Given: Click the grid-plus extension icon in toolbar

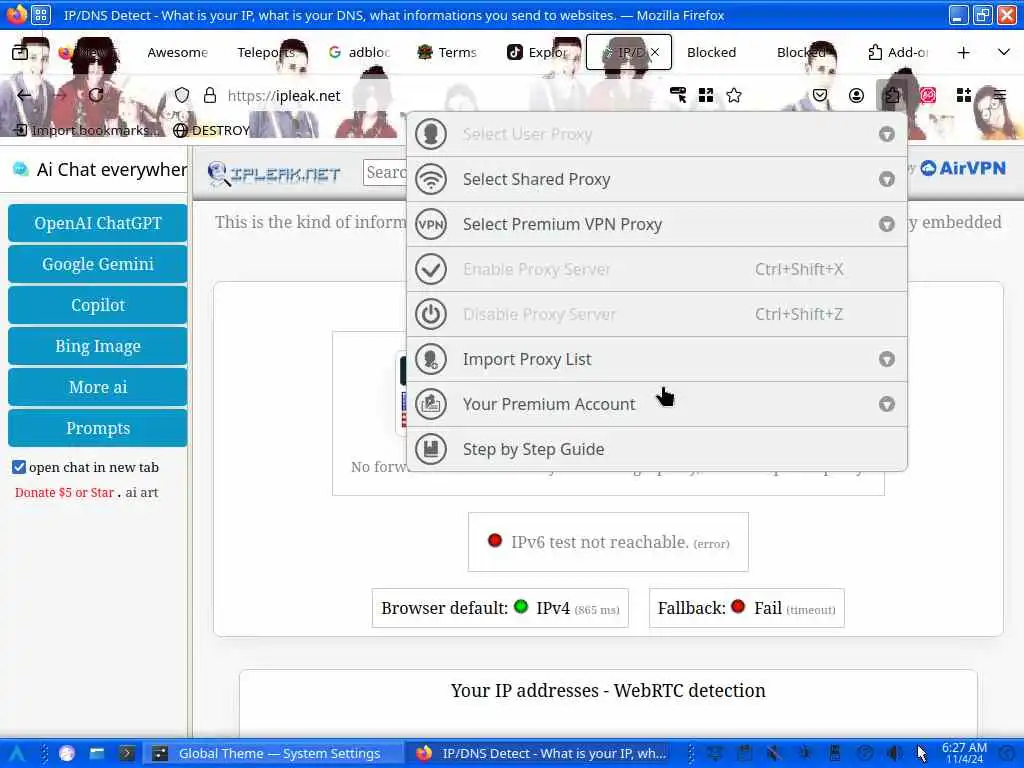Looking at the screenshot, I should (x=963, y=95).
